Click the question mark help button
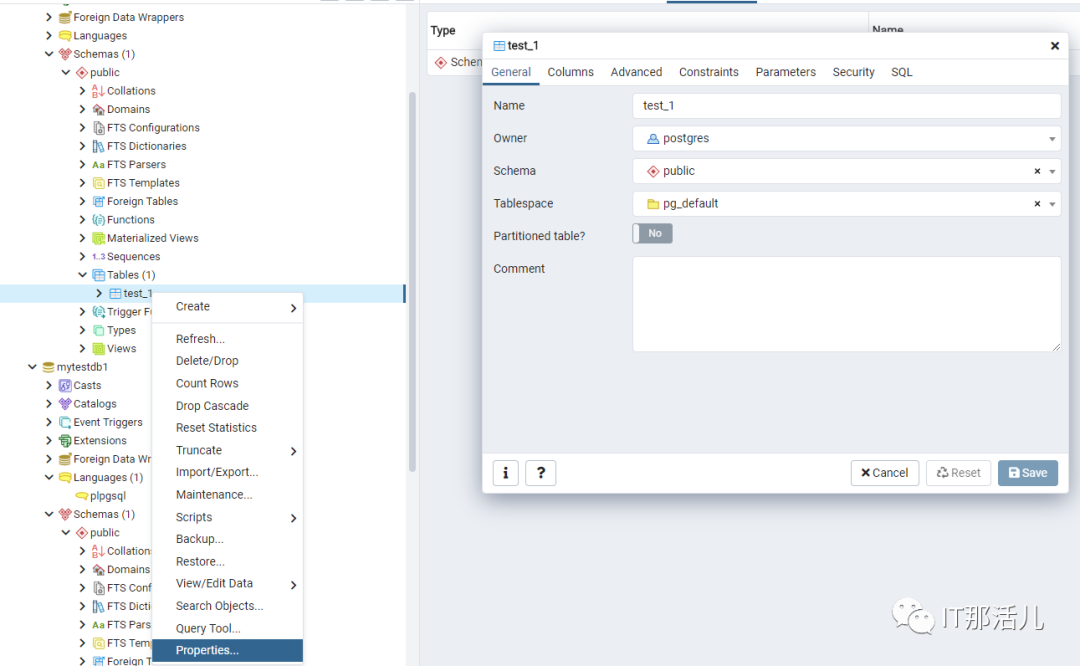Screen dimensions: 1080x666 [540, 473]
